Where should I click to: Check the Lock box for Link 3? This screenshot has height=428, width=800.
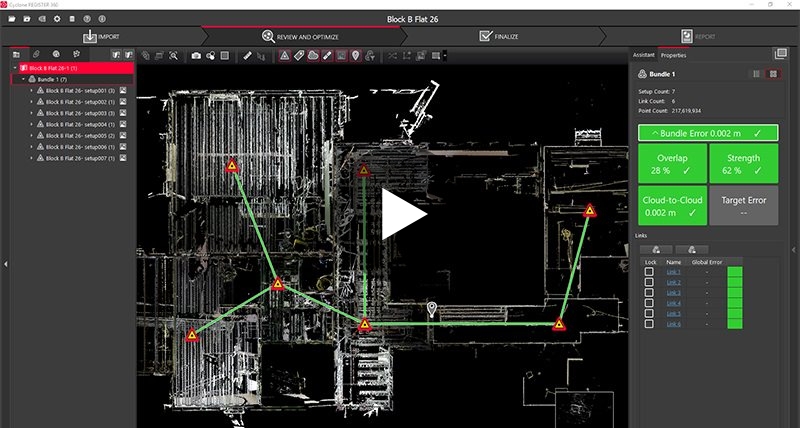click(x=650, y=293)
